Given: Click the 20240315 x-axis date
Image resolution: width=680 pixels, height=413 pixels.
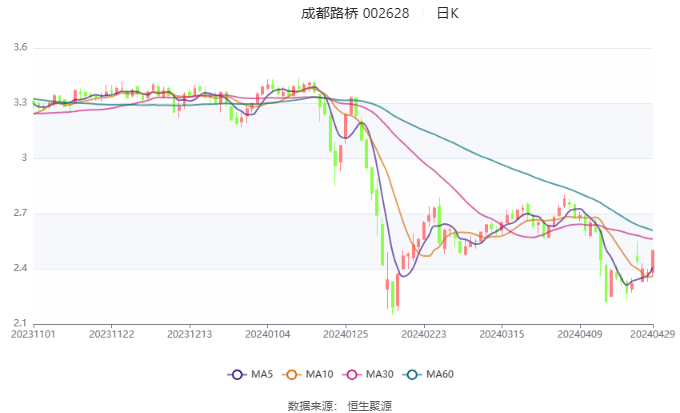Looking at the screenshot, I should point(499,334).
